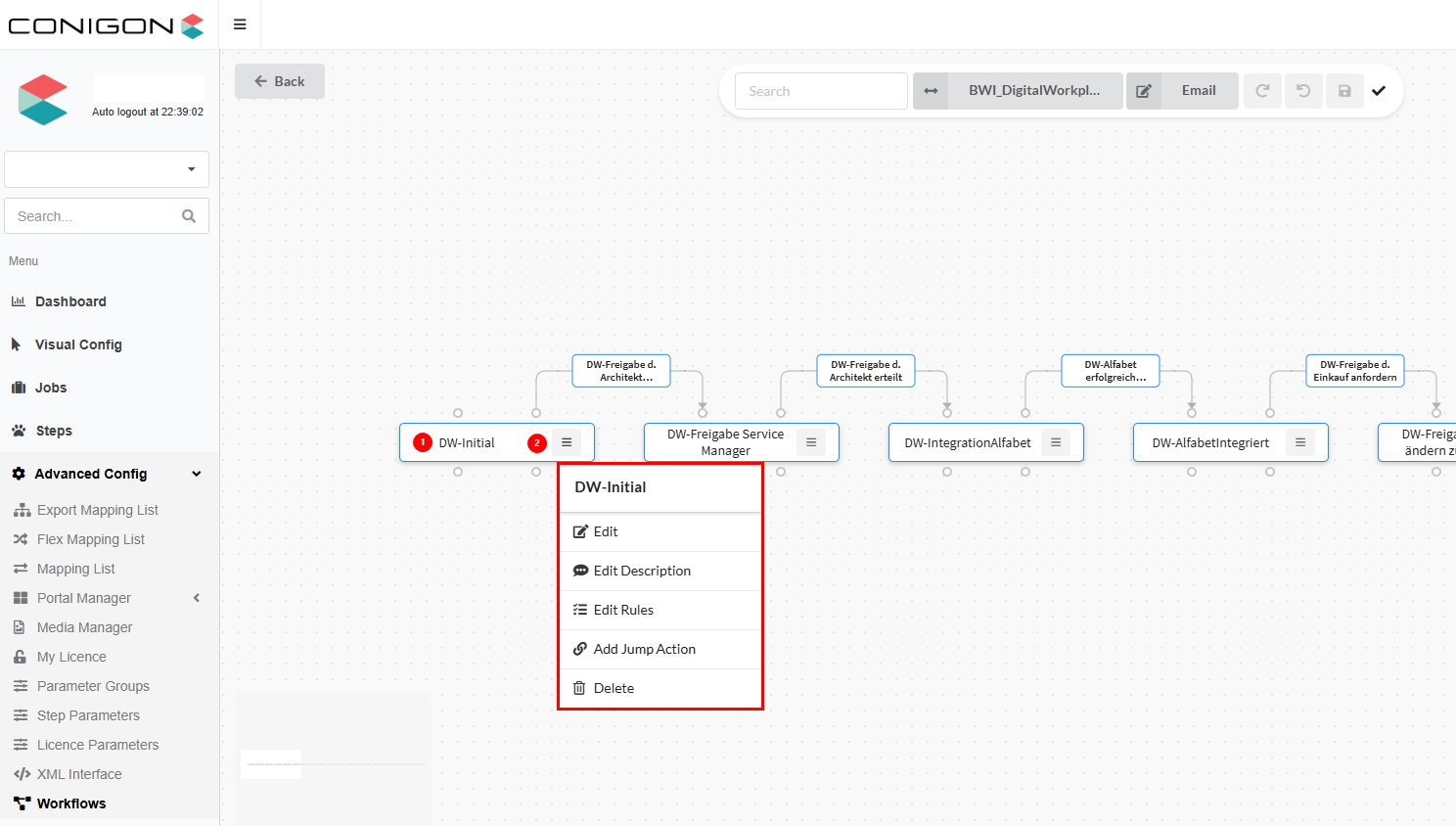Toggle the sidebar hamburger menu
Viewport: 1456px width, 826px height.
click(240, 24)
